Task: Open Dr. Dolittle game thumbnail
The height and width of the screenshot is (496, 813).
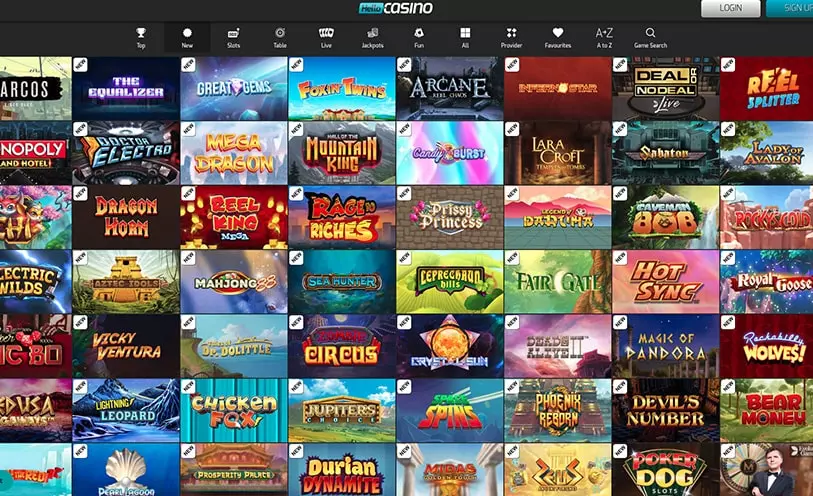Action: [x=234, y=346]
